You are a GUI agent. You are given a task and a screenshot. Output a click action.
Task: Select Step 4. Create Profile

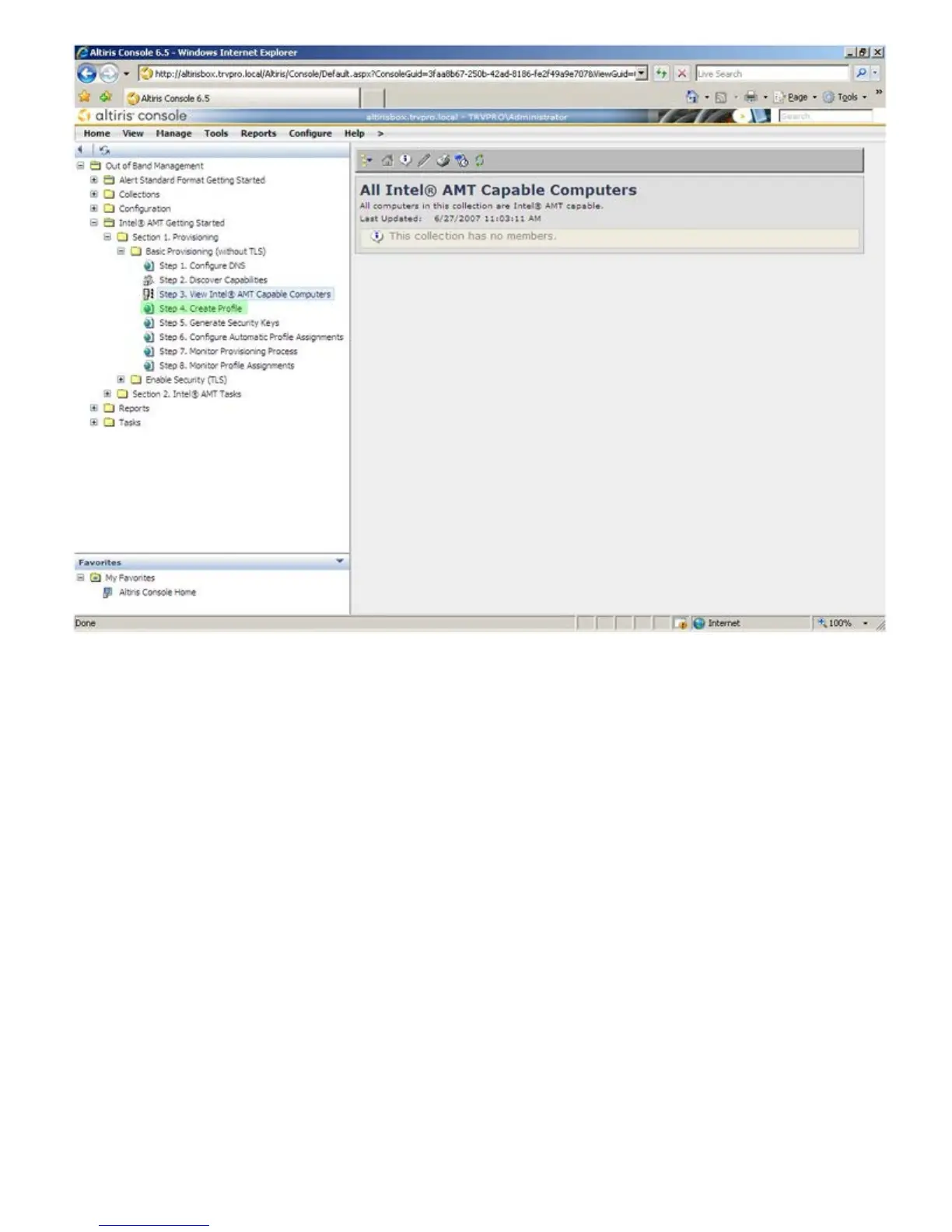pos(201,309)
